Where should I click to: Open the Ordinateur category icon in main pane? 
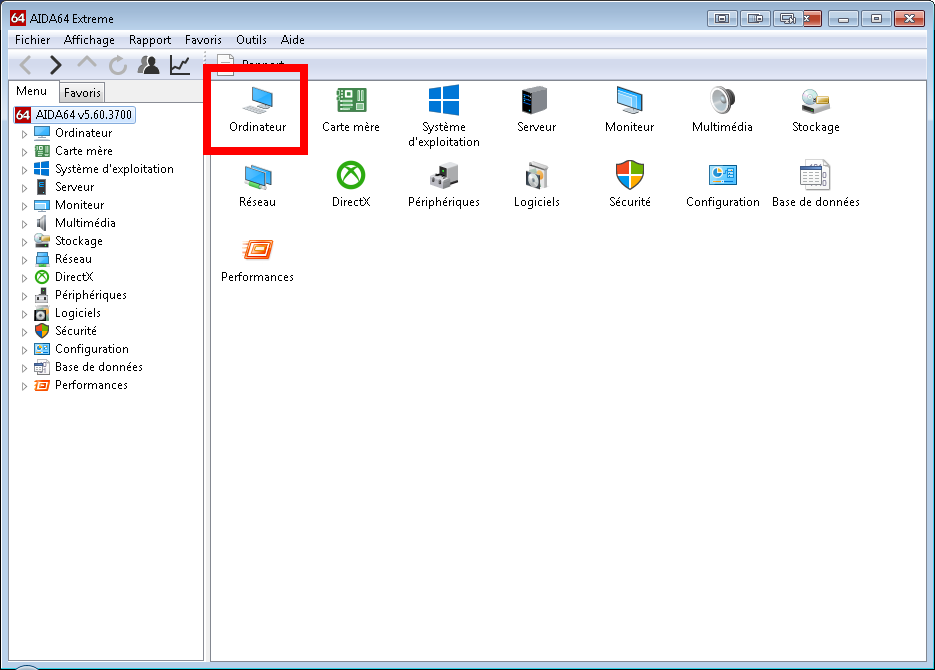tap(258, 101)
